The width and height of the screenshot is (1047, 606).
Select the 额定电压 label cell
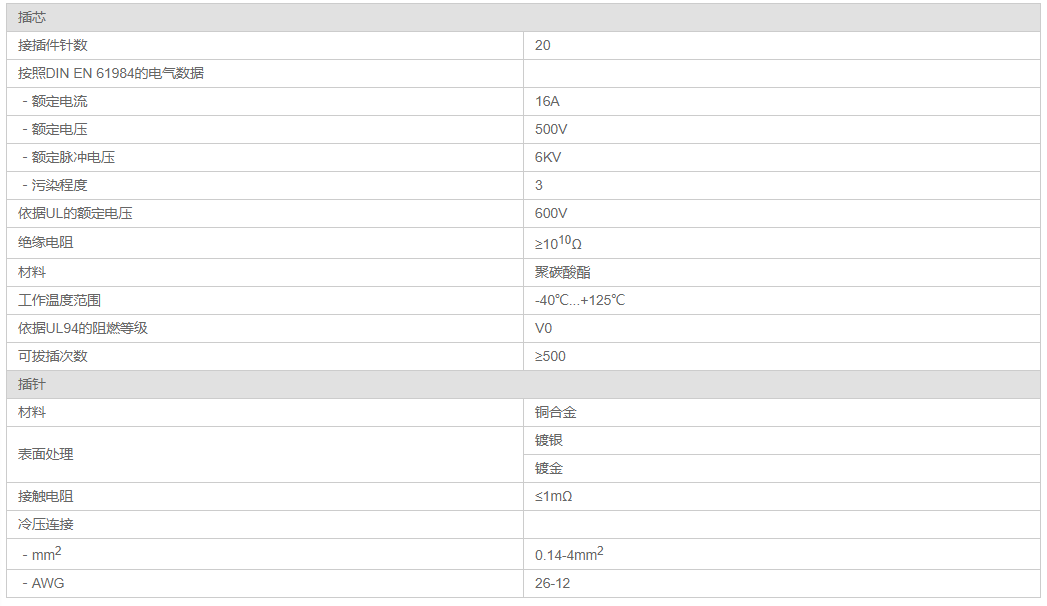tap(59, 129)
